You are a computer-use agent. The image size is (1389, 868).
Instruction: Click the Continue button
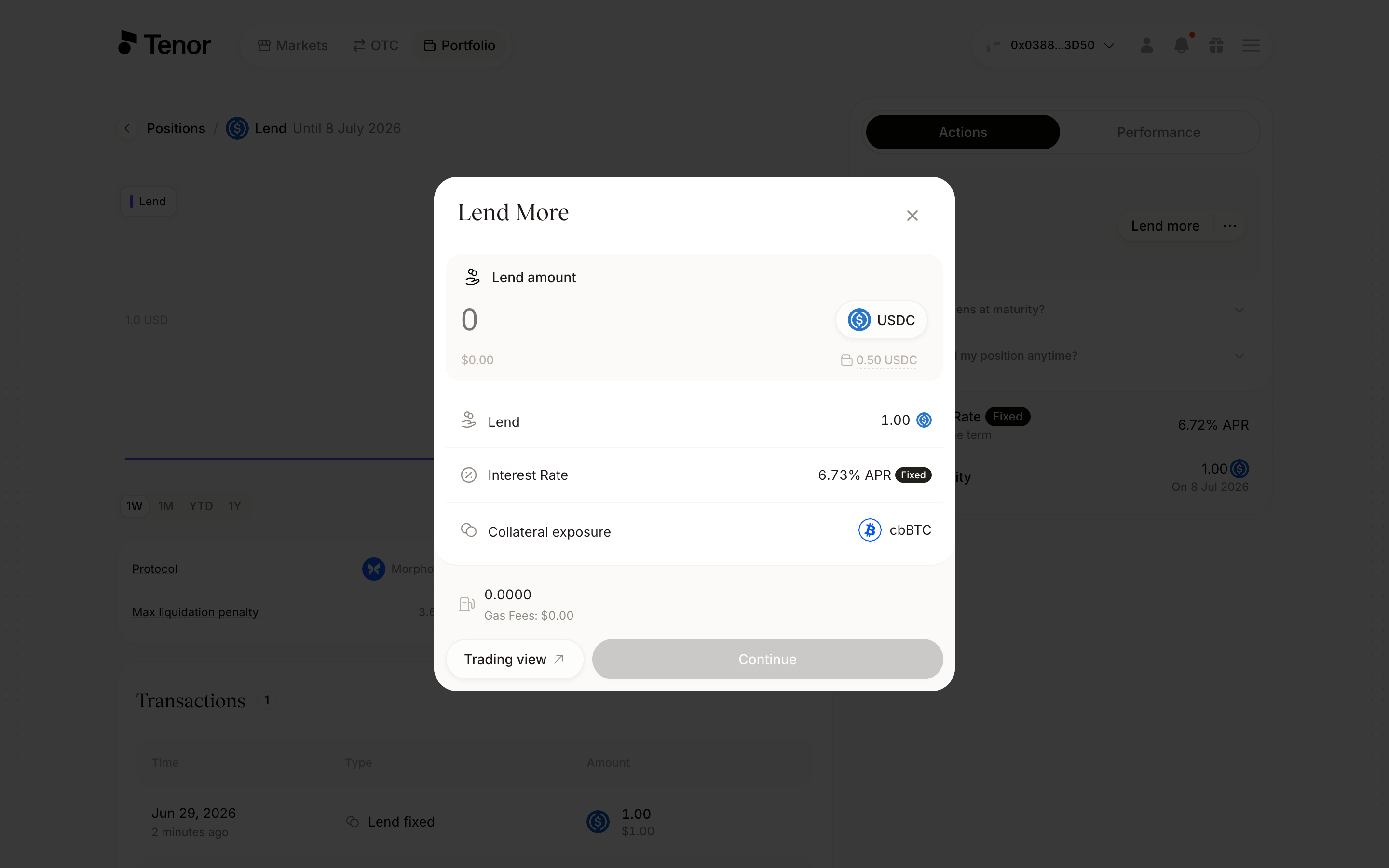tap(767, 659)
